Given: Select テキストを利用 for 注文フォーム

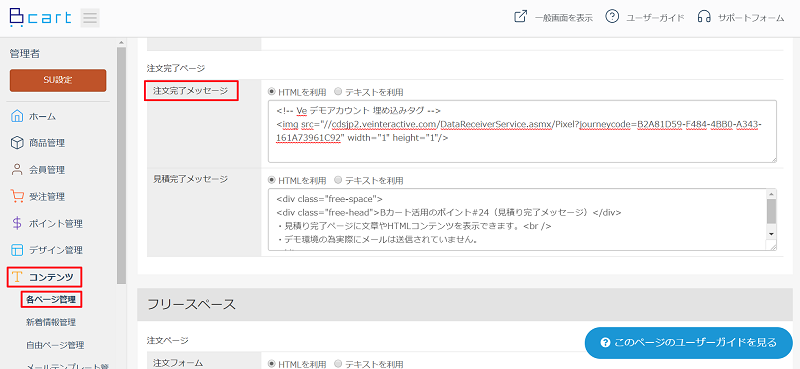Looking at the screenshot, I should (x=338, y=364).
